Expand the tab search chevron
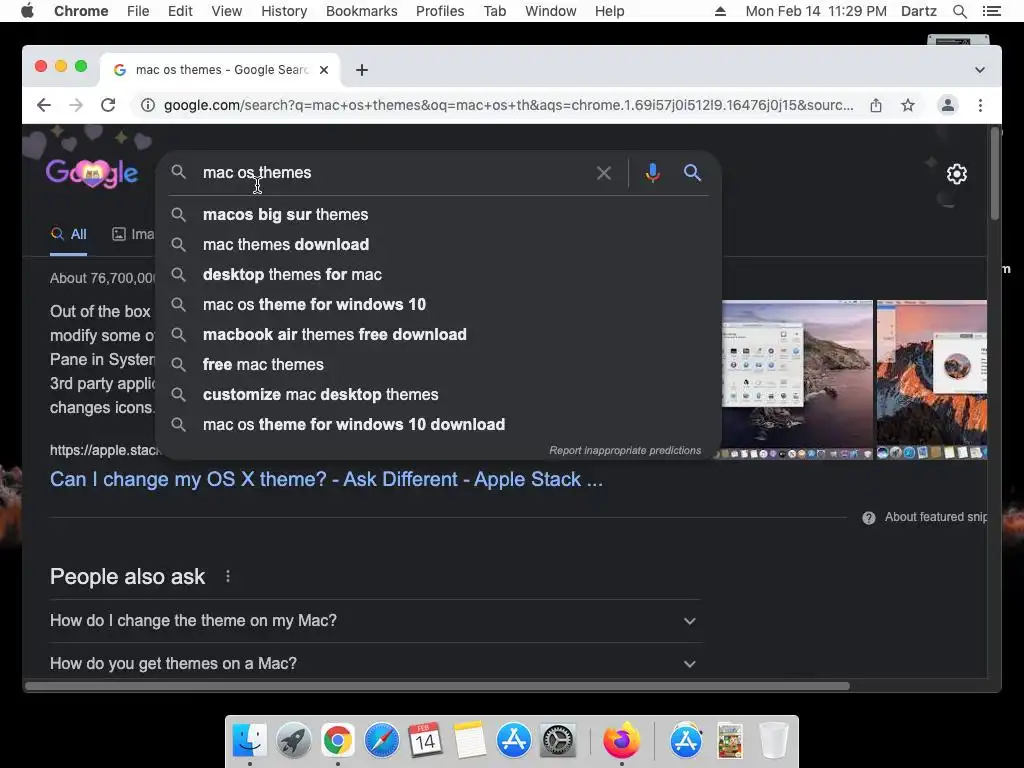 (x=980, y=70)
